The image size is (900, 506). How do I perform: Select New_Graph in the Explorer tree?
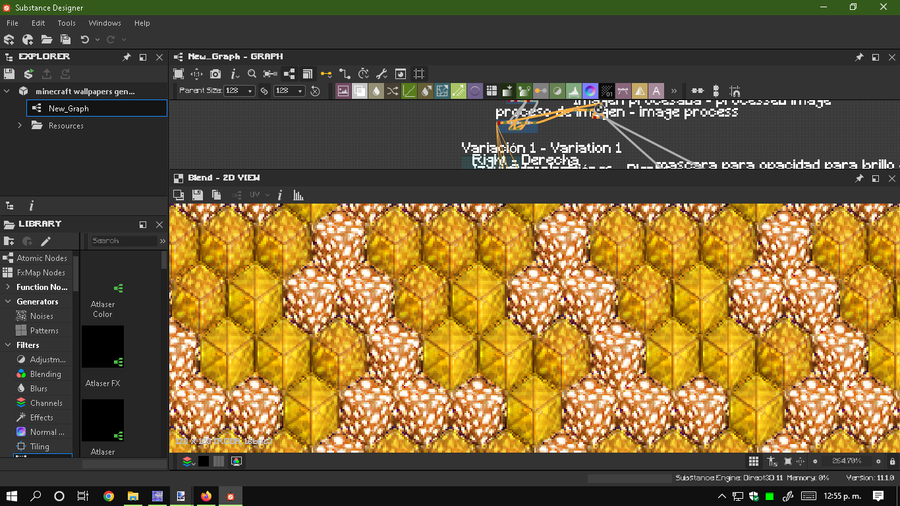(x=96, y=108)
